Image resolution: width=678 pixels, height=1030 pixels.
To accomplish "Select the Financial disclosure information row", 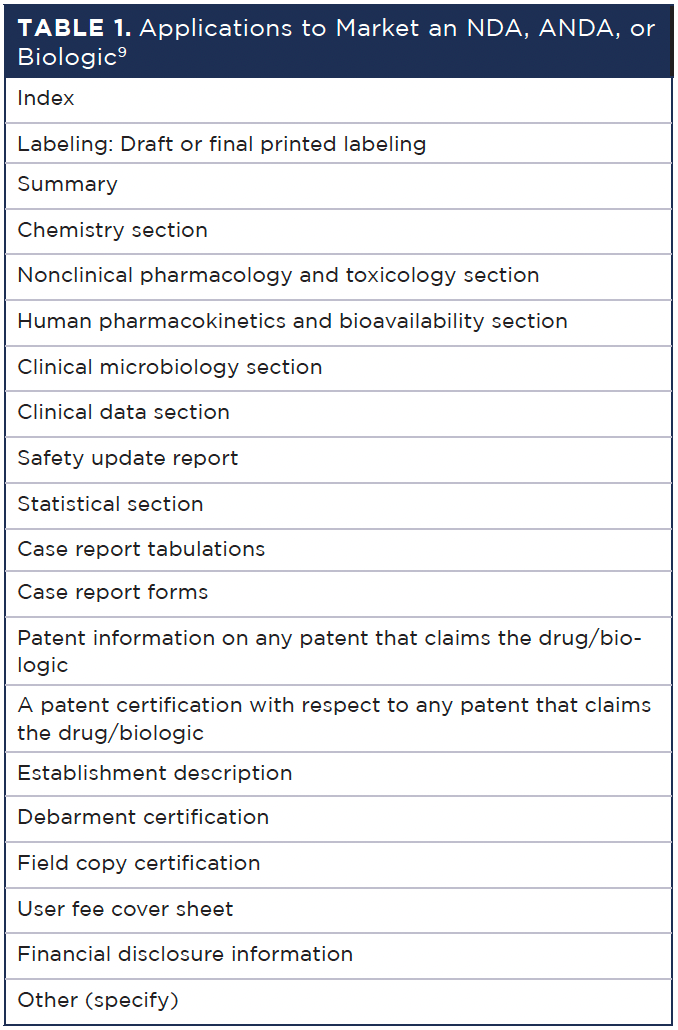I will pyautogui.click(x=338, y=956).
